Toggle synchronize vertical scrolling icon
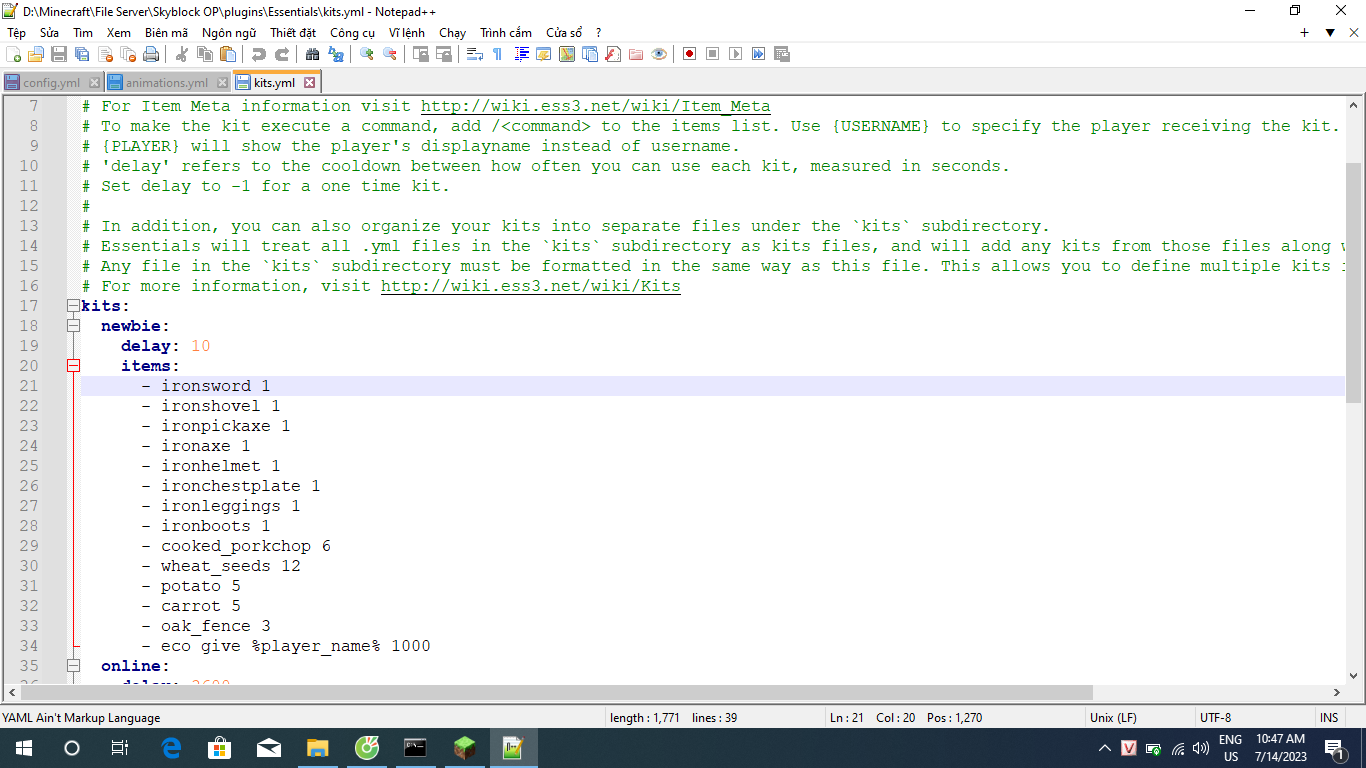1366x768 pixels. coord(421,54)
